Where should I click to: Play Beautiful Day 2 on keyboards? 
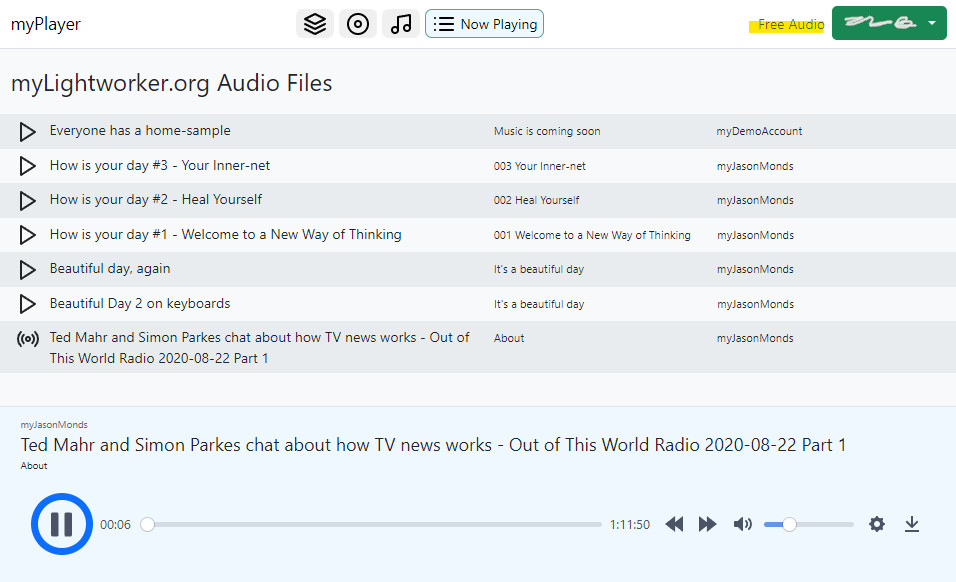point(28,304)
